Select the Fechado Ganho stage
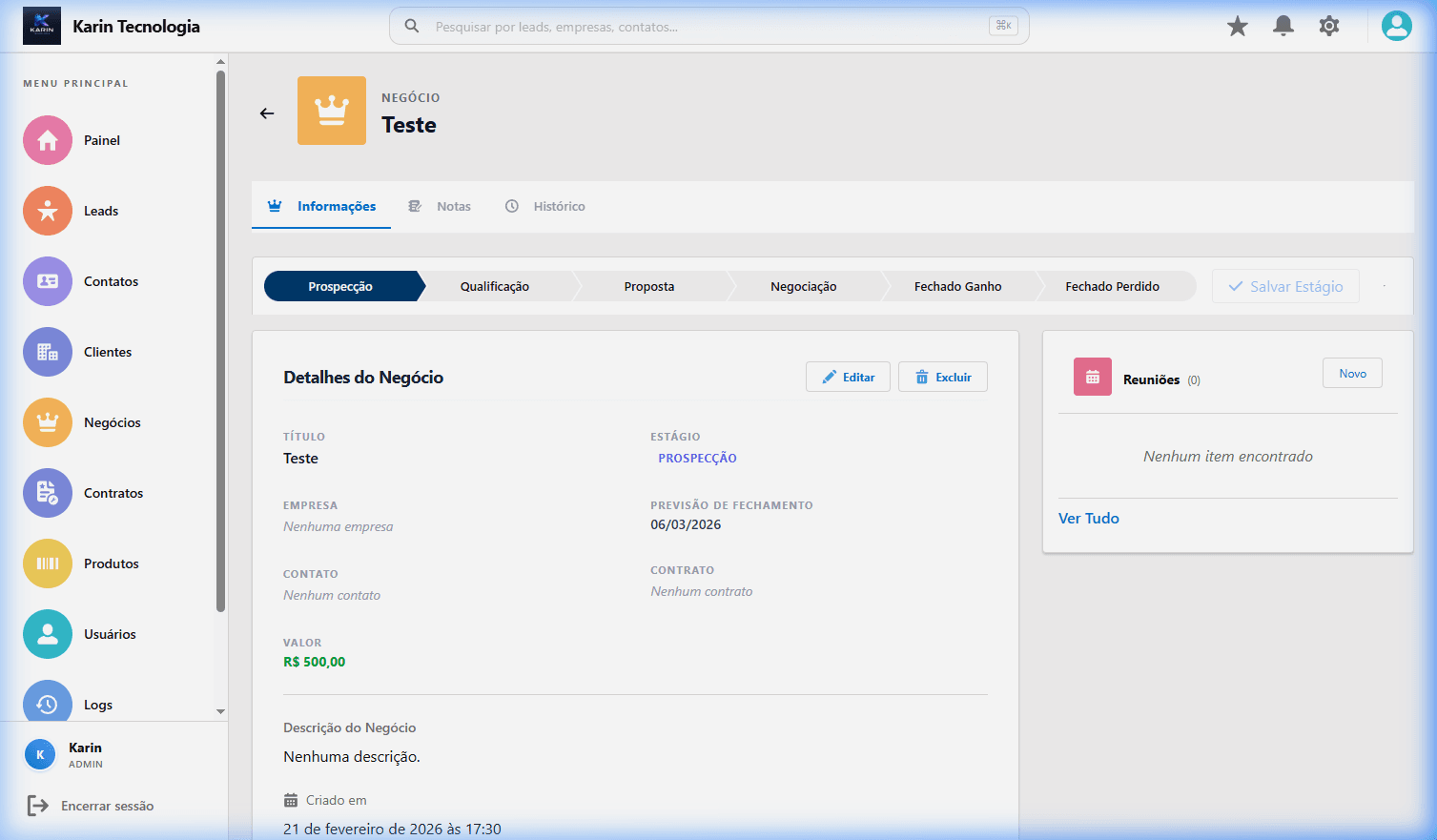This screenshot has height=840, width=1437. [957, 286]
